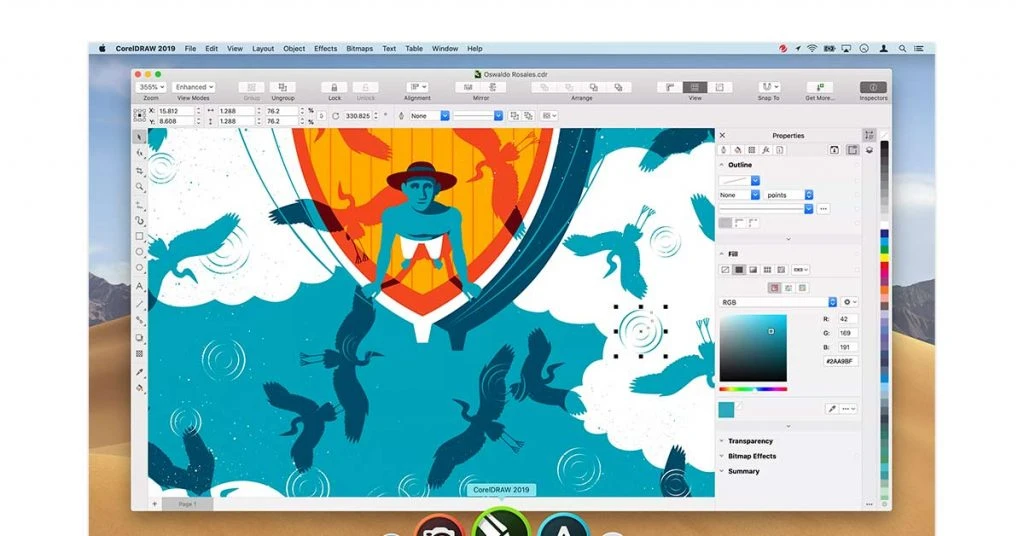
Task: Select No fill type button
Action: [x=725, y=270]
